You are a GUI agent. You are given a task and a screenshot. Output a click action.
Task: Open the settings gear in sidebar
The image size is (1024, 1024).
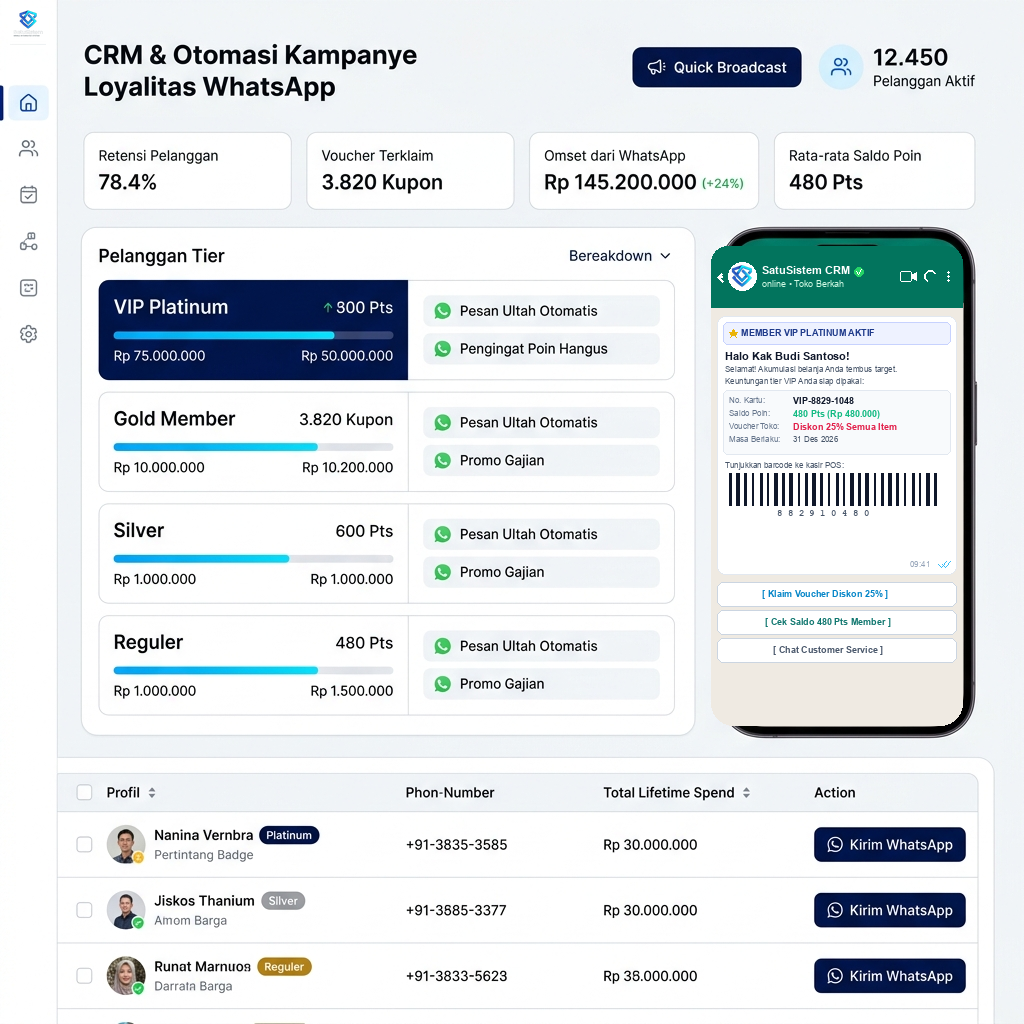point(28,334)
